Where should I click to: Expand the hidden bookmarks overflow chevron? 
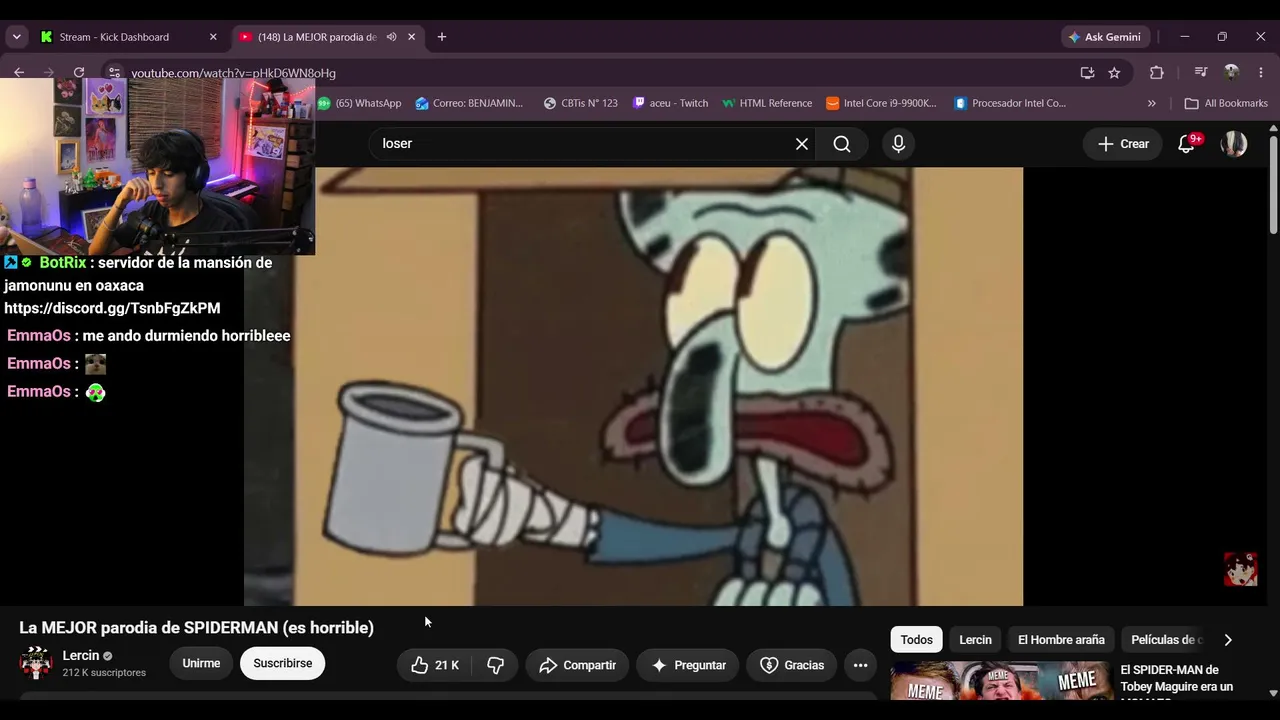(x=1151, y=103)
